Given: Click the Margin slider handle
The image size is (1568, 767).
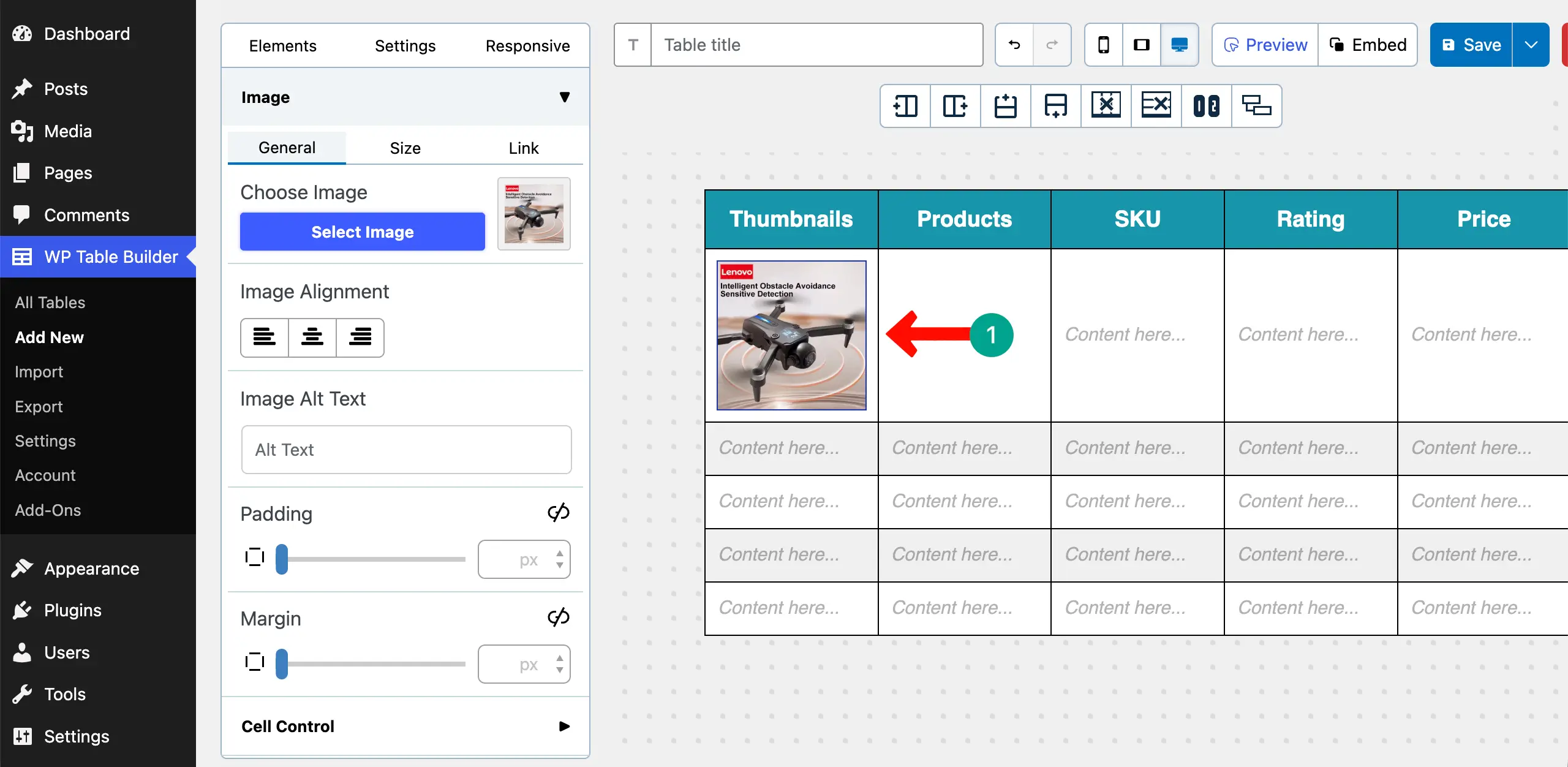Looking at the screenshot, I should point(282,663).
